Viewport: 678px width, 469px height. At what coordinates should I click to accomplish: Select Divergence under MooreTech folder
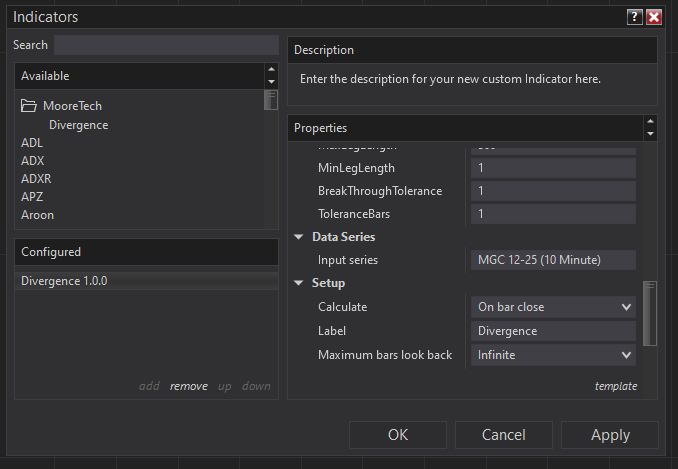tap(78, 125)
